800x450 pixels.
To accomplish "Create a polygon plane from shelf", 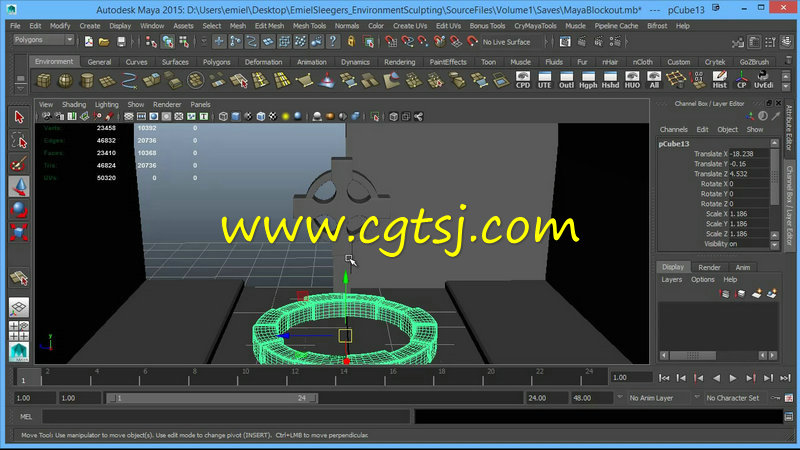I will (x=108, y=80).
